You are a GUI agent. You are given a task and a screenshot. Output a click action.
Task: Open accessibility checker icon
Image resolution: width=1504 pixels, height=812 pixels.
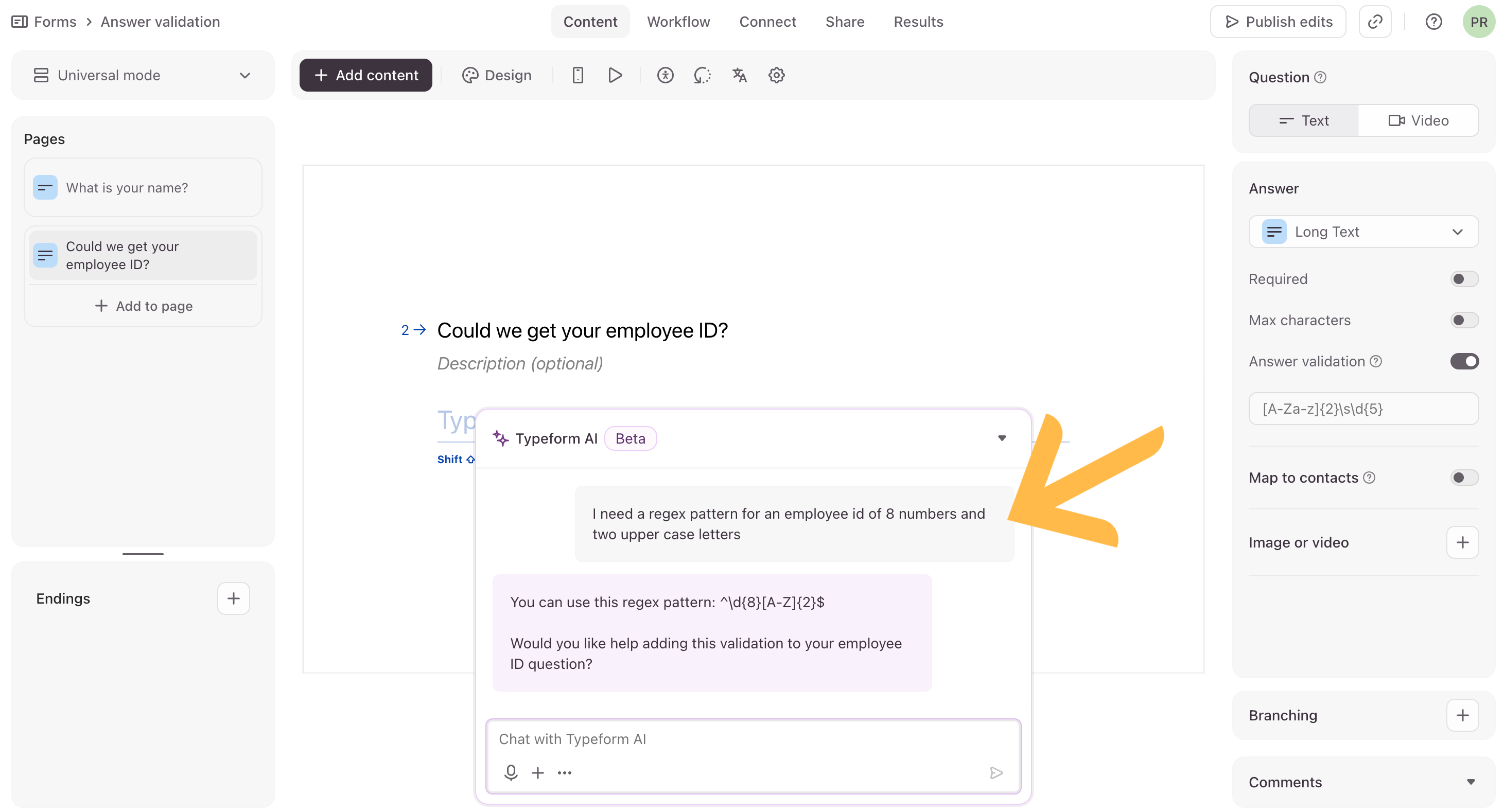point(665,75)
